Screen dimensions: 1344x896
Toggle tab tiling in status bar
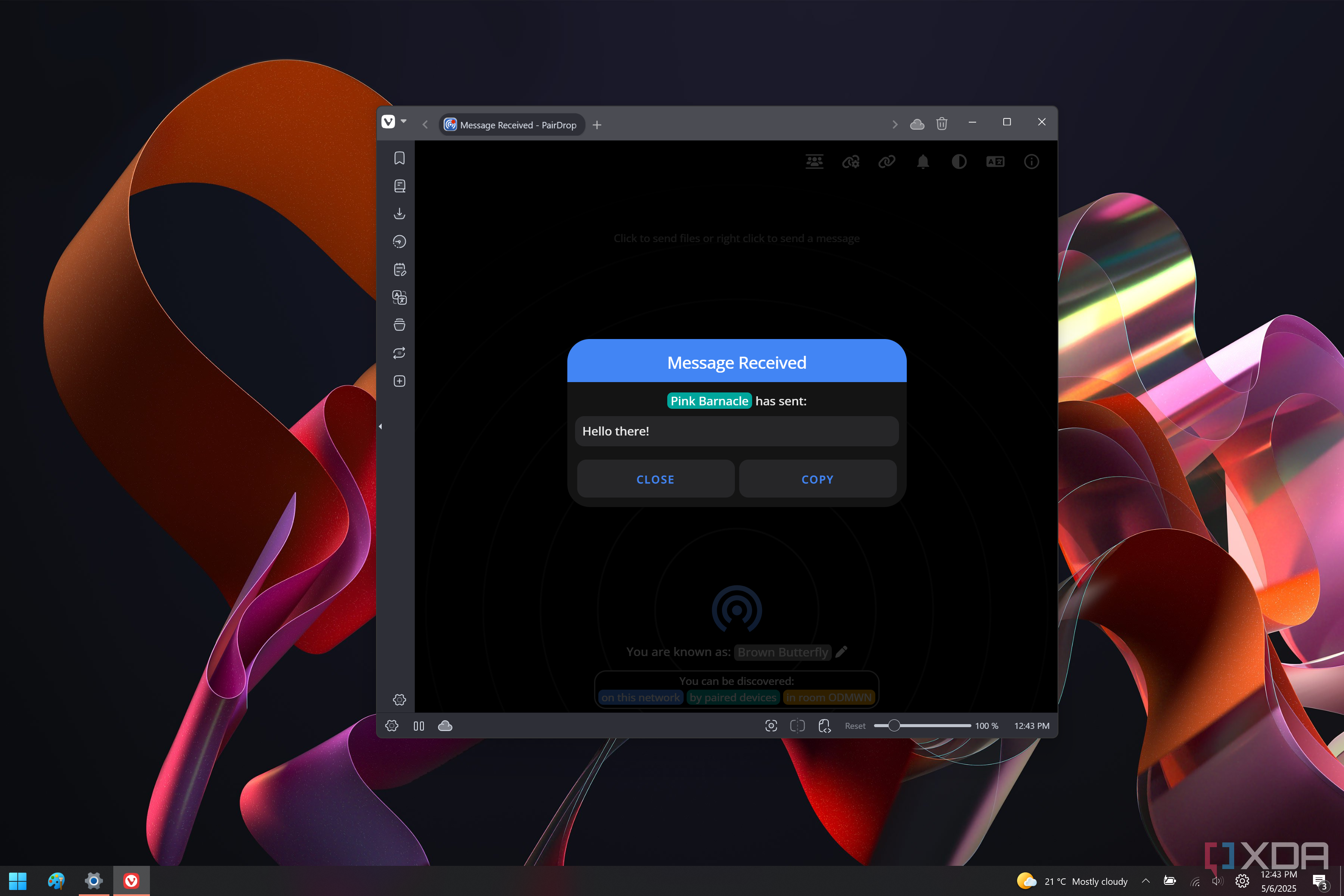click(797, 726)
